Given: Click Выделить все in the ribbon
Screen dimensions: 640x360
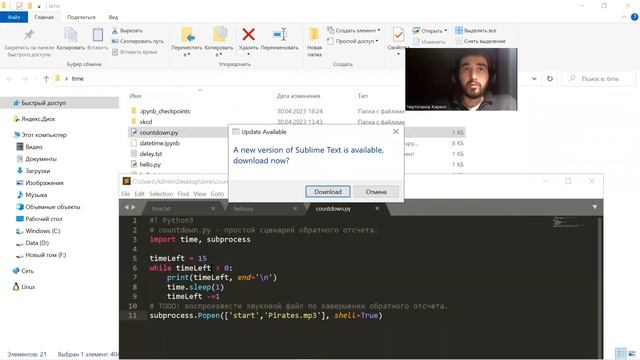Looking at the screenshot, I should 476,31.
